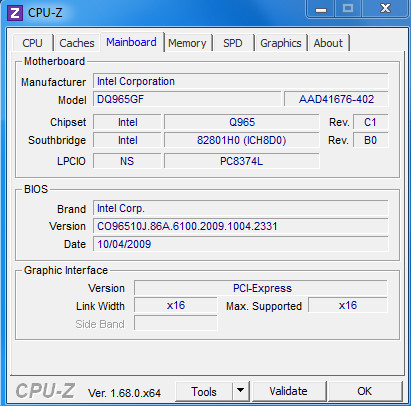Select the PCI-Express version field
Screen dimensions: 411x406
261,288
